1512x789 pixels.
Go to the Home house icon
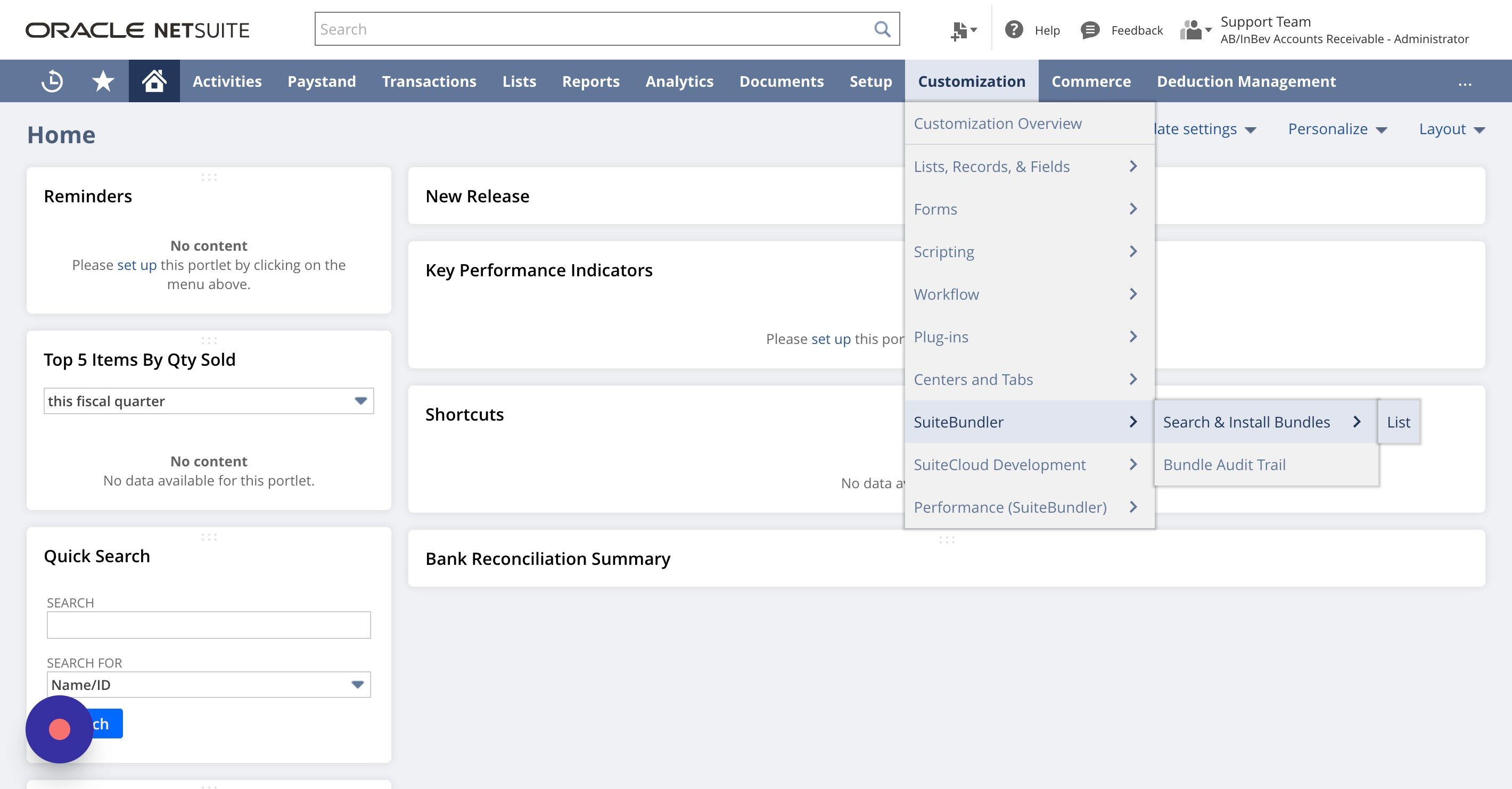coord(154,81)
